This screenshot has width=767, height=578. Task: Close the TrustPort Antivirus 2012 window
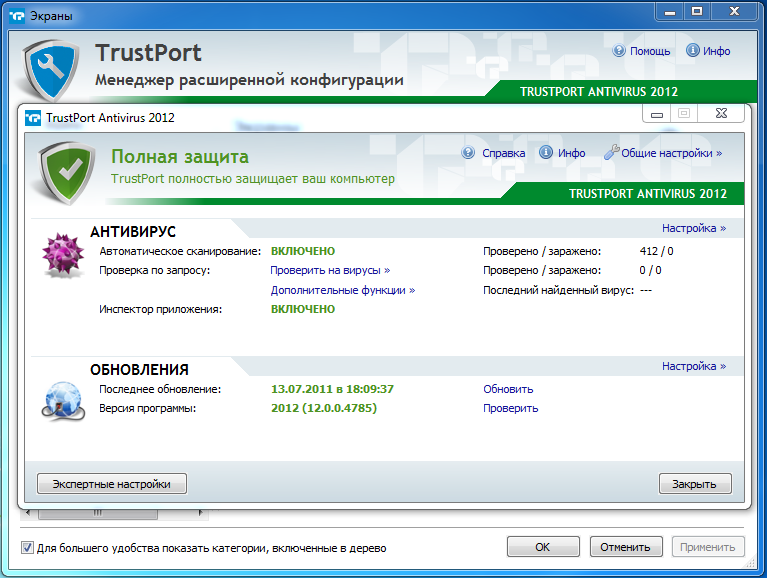click(721, 113)
